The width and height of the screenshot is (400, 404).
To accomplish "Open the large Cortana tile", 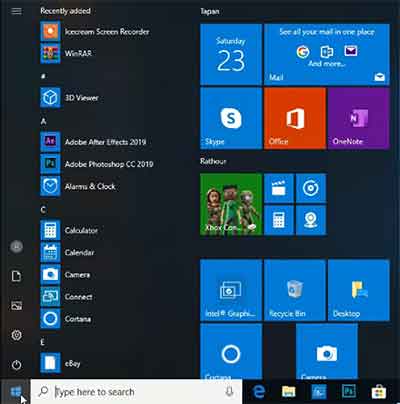I will [x=231, y=351].
